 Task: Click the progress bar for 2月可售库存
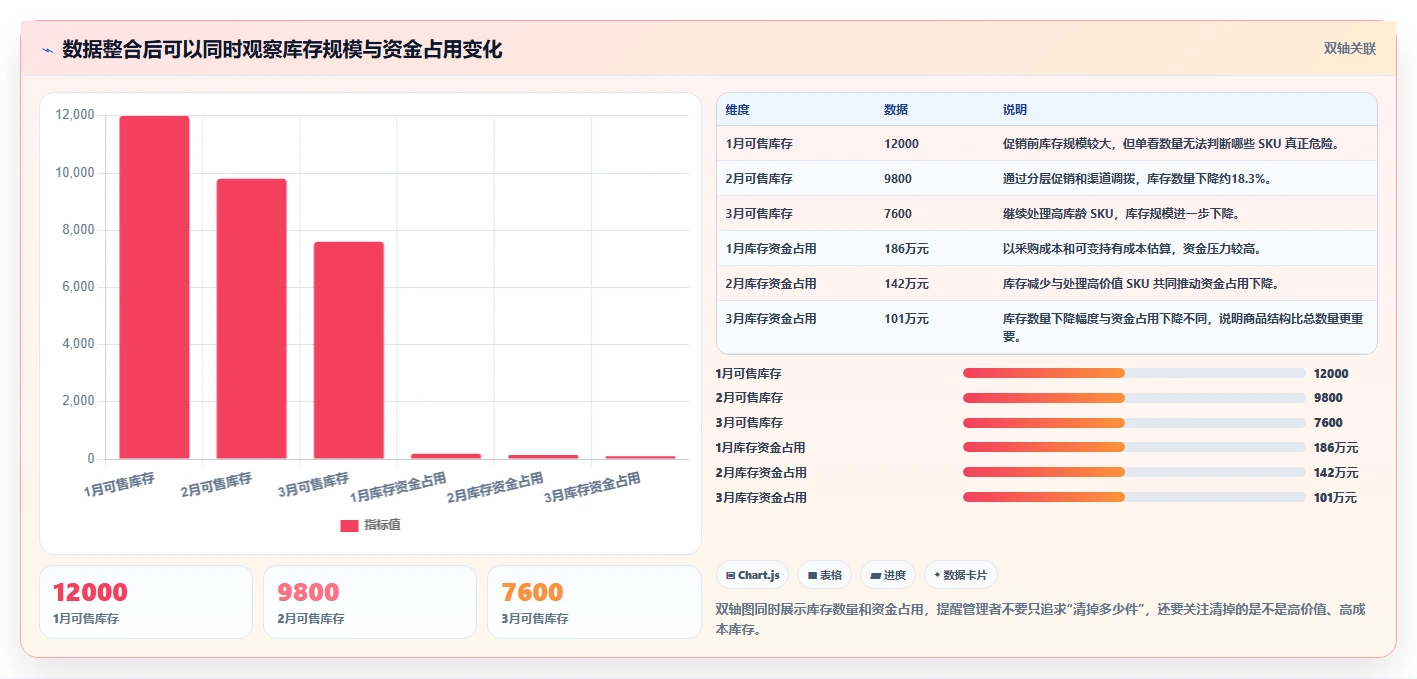1134,398
